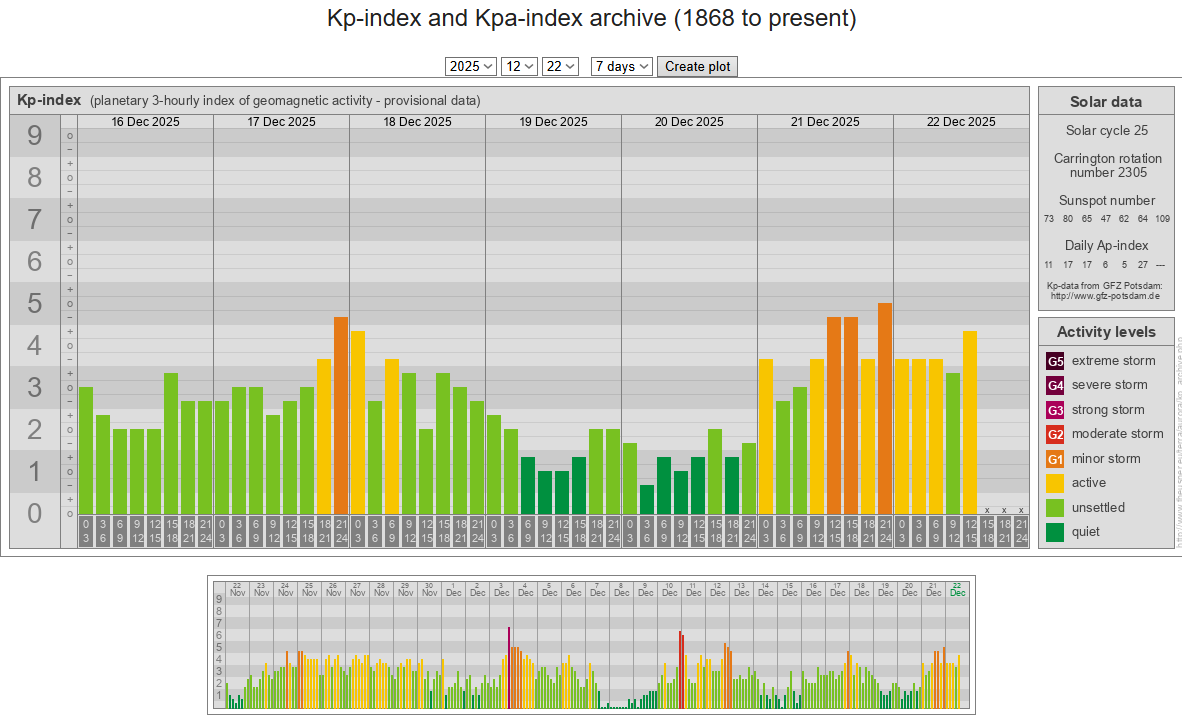
Task: Click the dark green quiet level swatch
Action: 1055,532
